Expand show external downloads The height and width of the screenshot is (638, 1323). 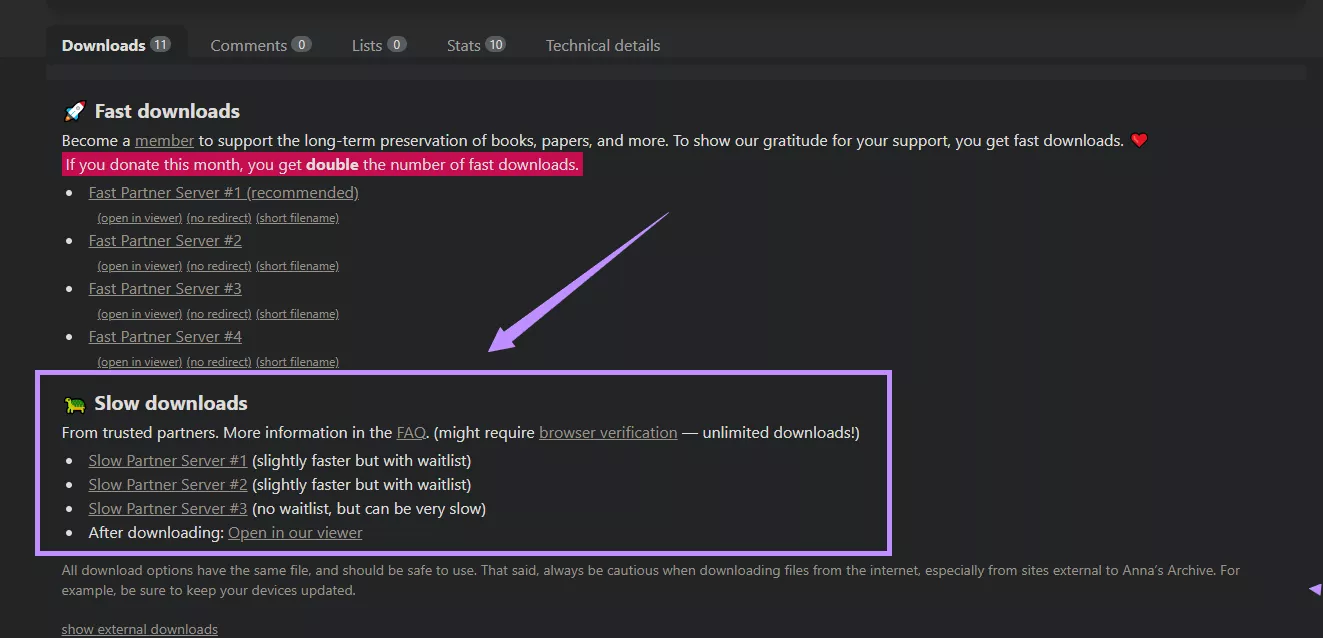(x=139, y=628)
